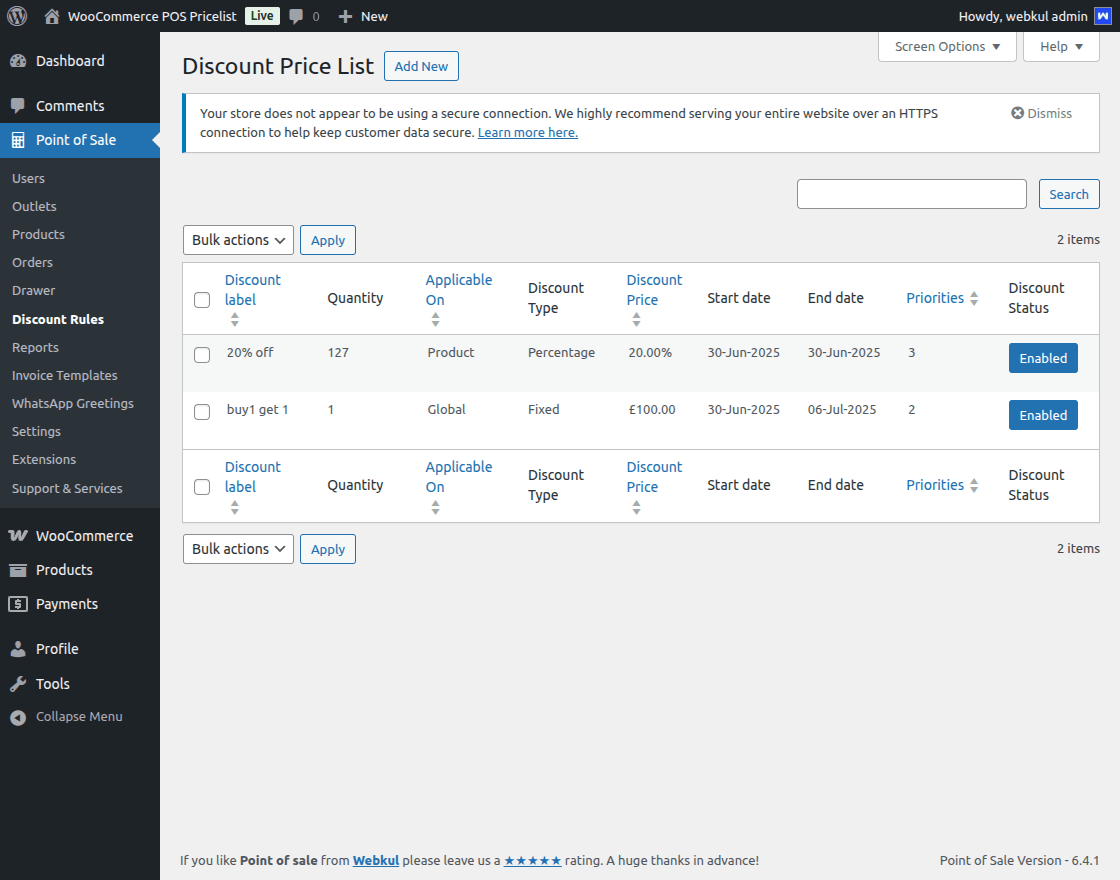
Task: Go to Outlets in Point of Sale menu
Action: 34,206
